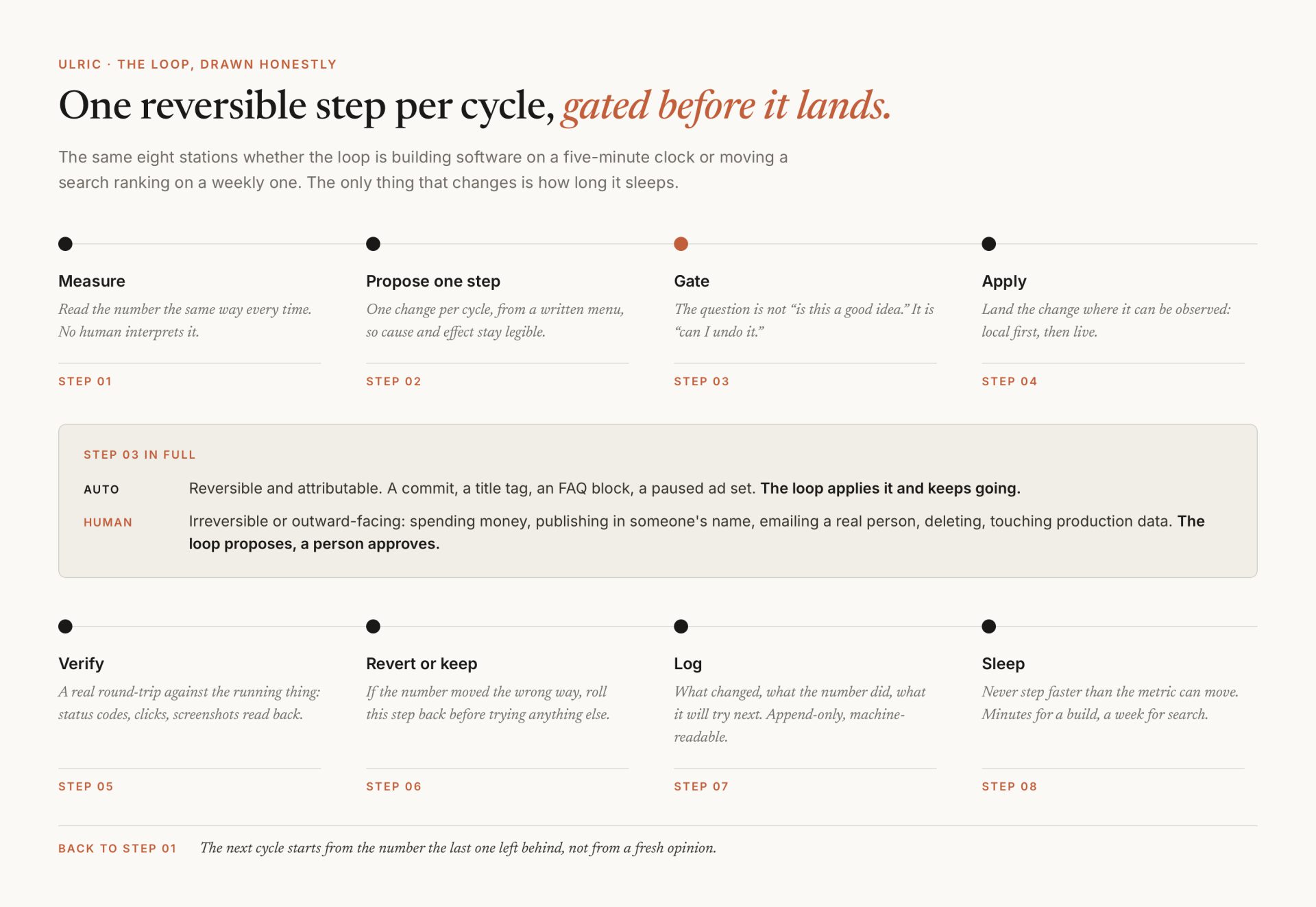Select the HUMAN row label
Screen dimensions: 1316x907
[x=108, y=522]
